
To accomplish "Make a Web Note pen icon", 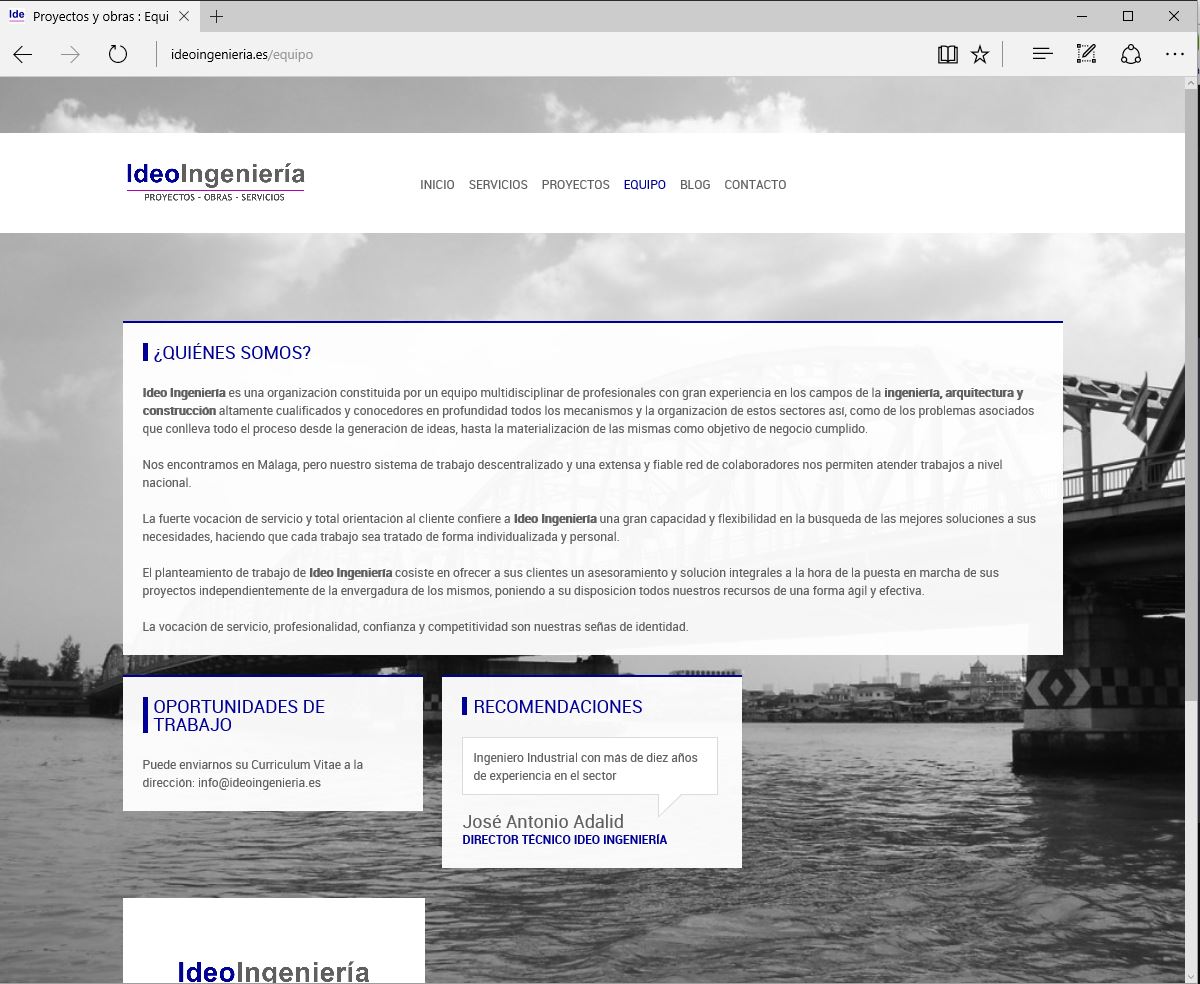I will tap(1086, 55).
